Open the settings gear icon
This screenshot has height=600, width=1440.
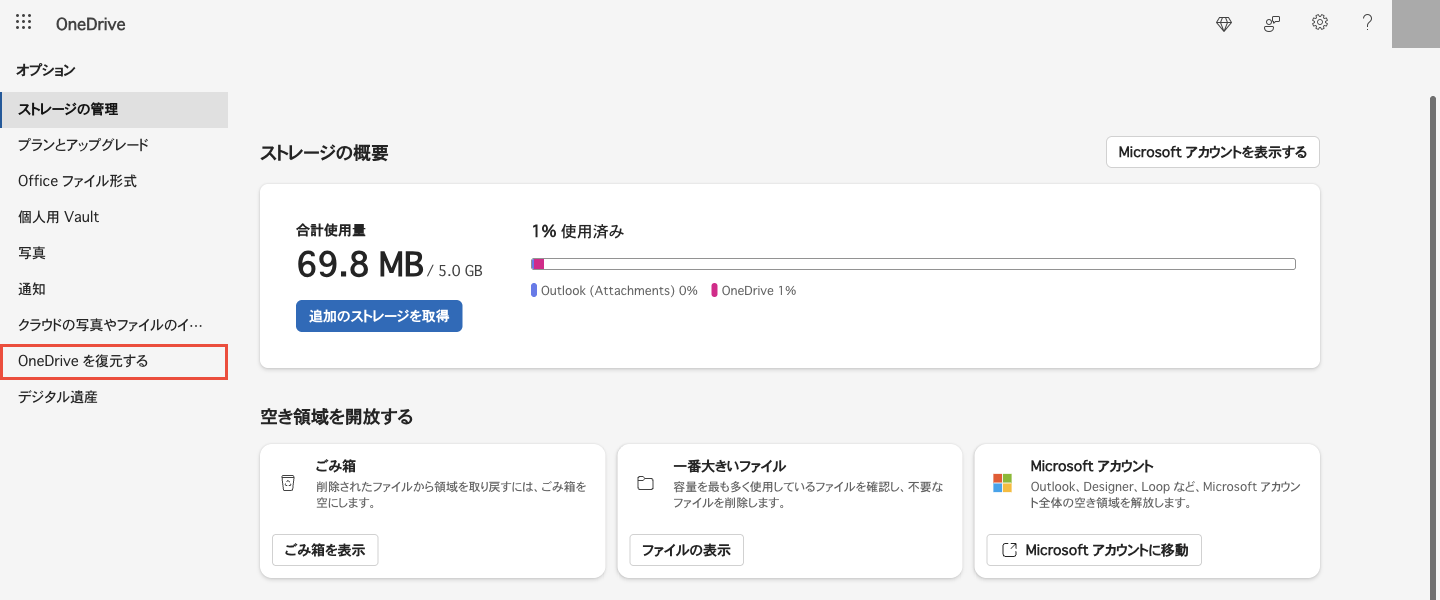[x=1320, y=22]
